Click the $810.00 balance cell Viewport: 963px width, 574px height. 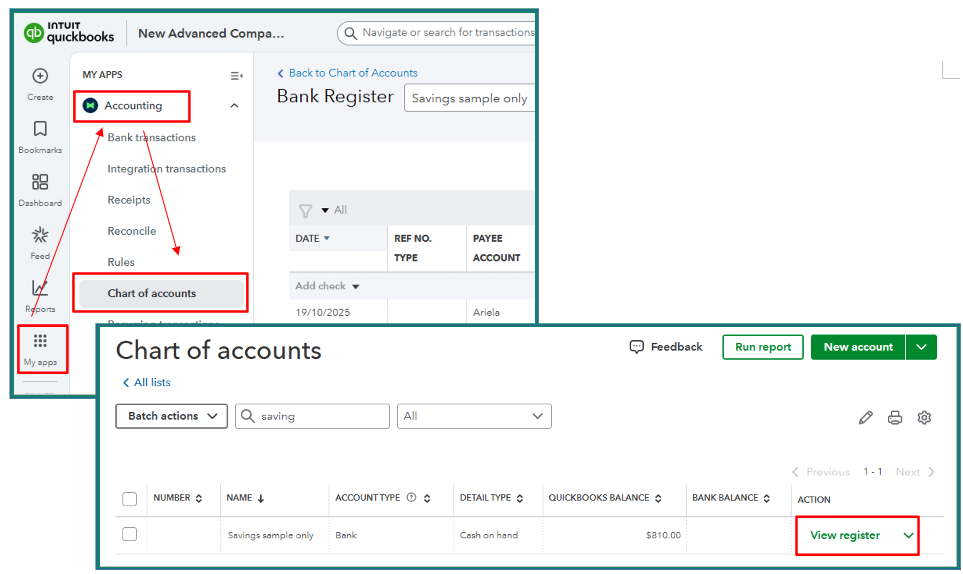point(663,535)
